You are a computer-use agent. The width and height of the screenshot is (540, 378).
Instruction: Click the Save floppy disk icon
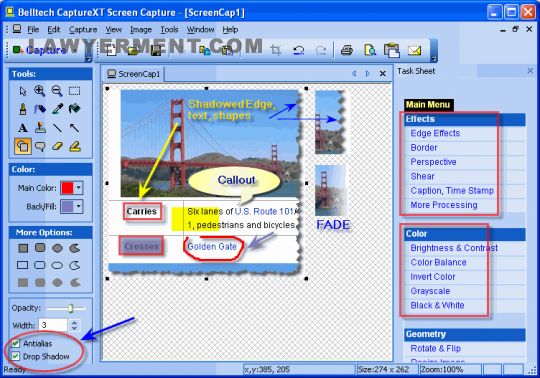(x=156, y=51)
